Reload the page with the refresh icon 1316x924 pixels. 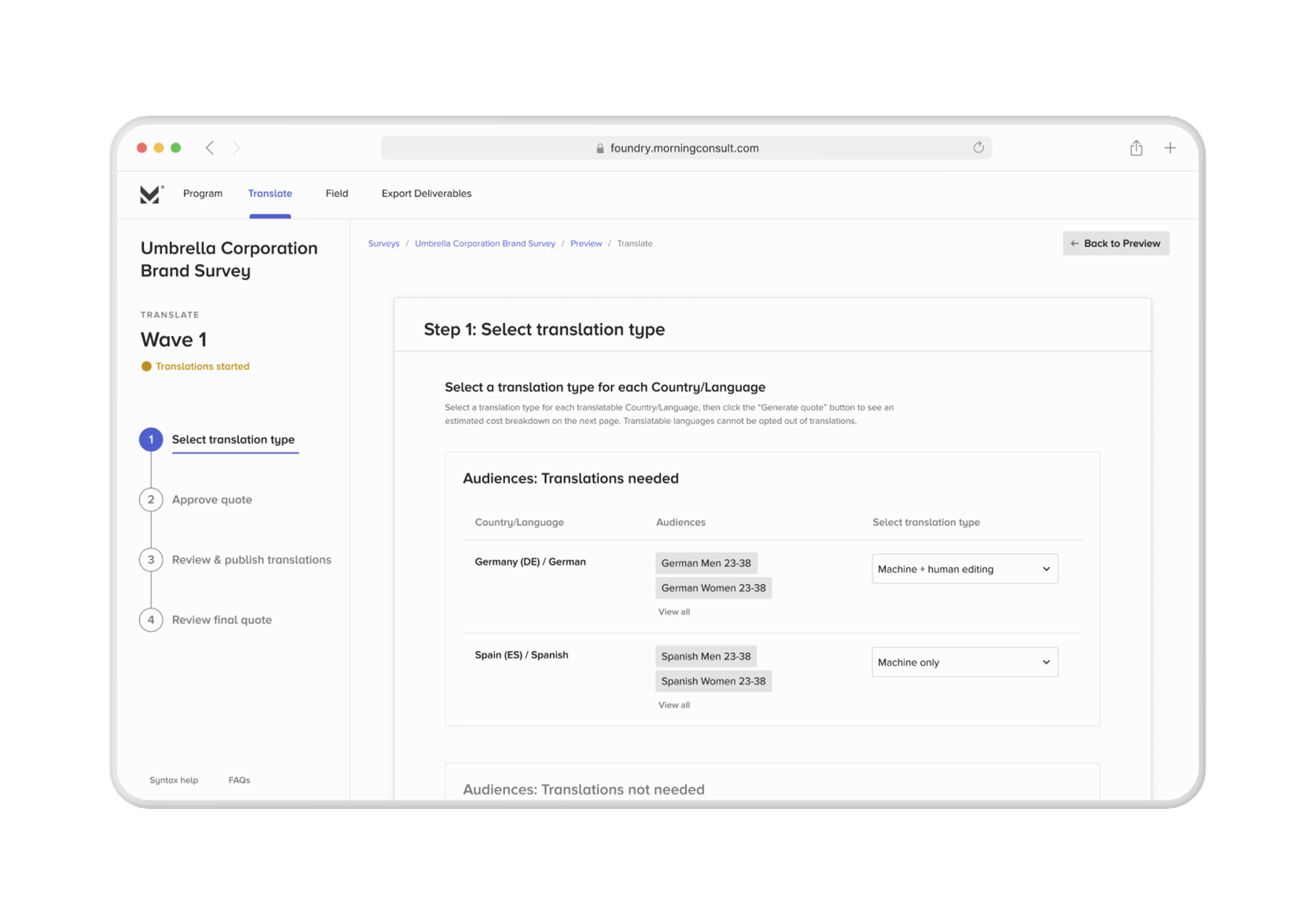979,147
